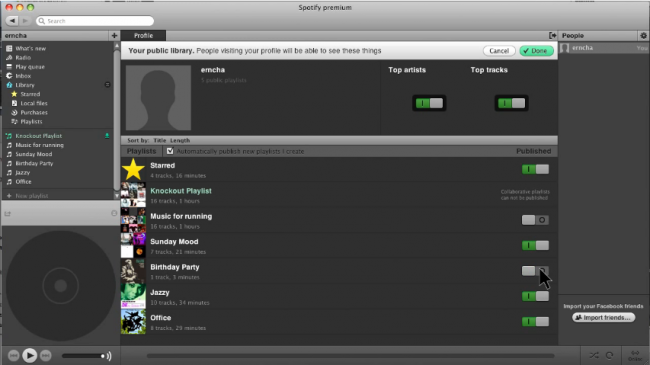Open Radio from the sidebar

[x=23, y=58]
